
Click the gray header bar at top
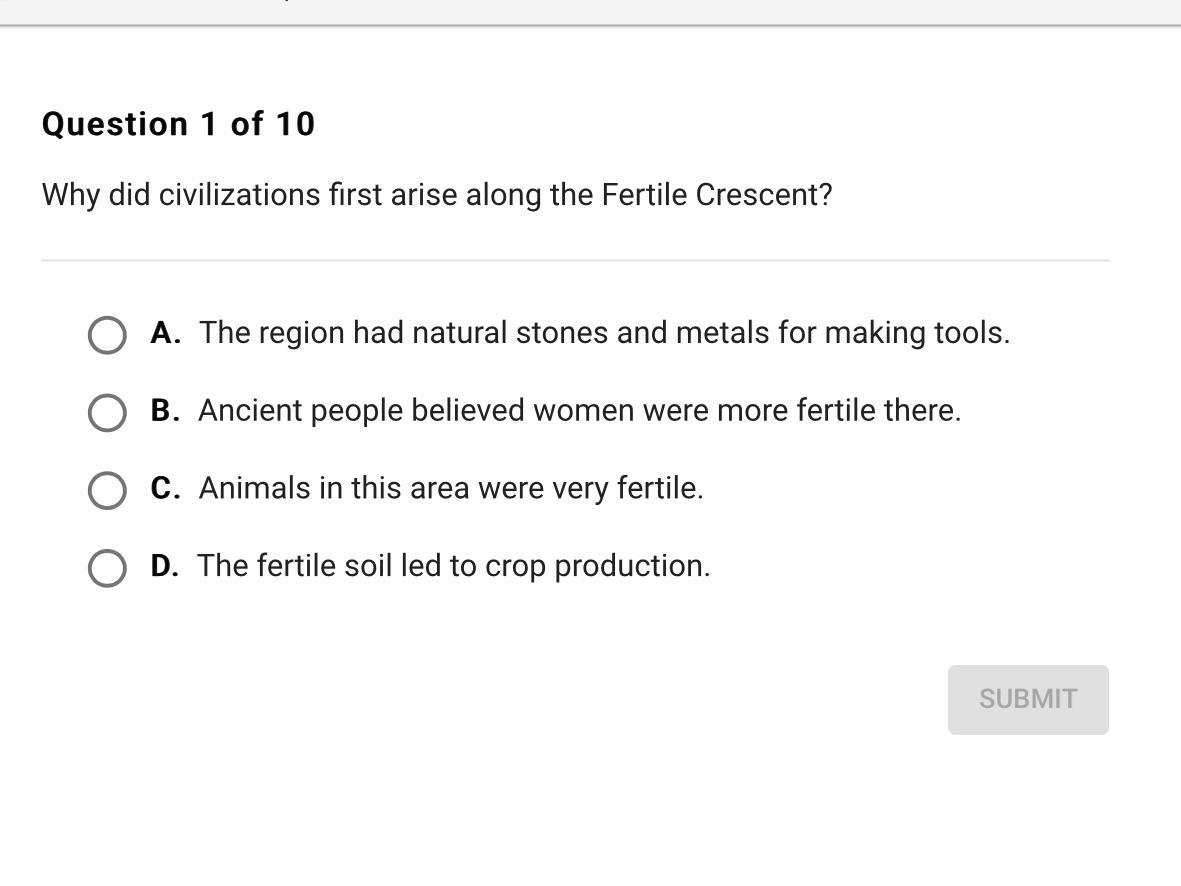(590, 11)
